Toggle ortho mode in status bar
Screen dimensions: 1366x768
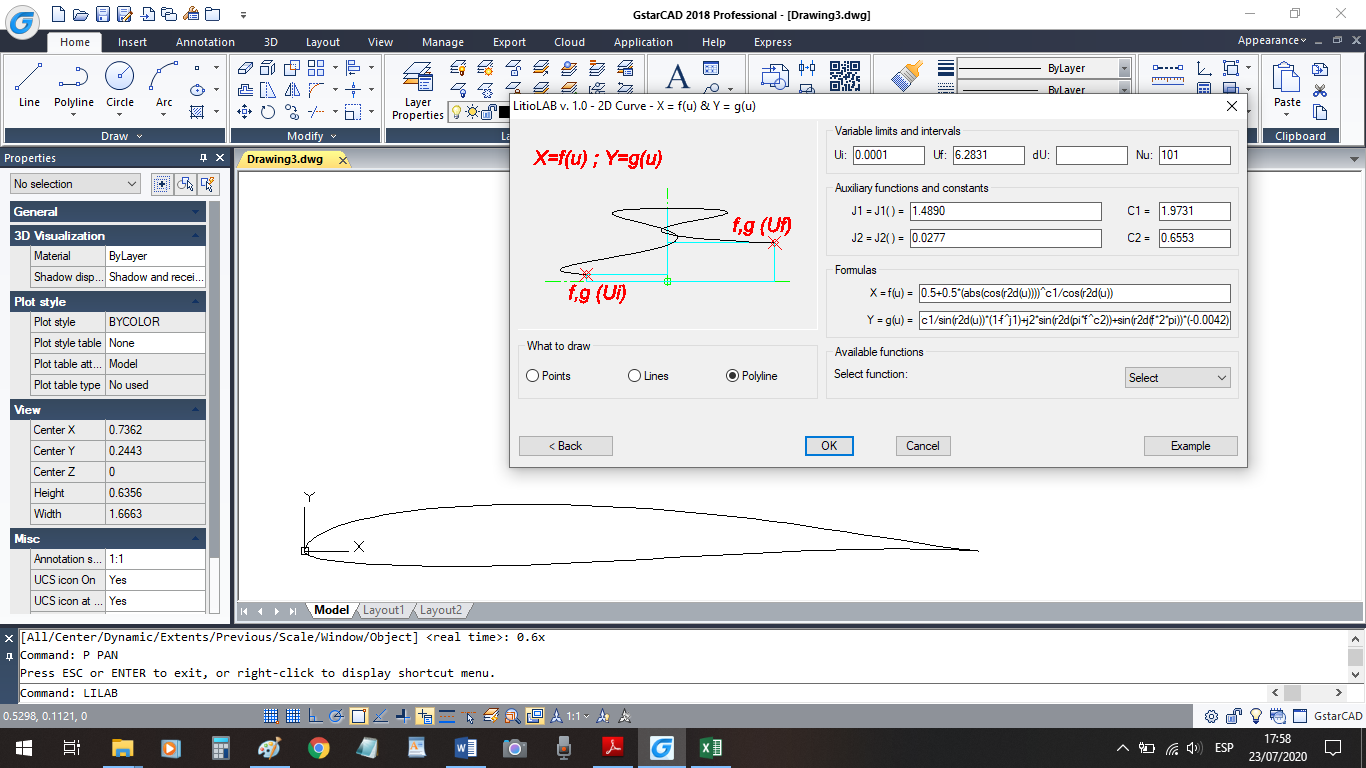point(315,716)
